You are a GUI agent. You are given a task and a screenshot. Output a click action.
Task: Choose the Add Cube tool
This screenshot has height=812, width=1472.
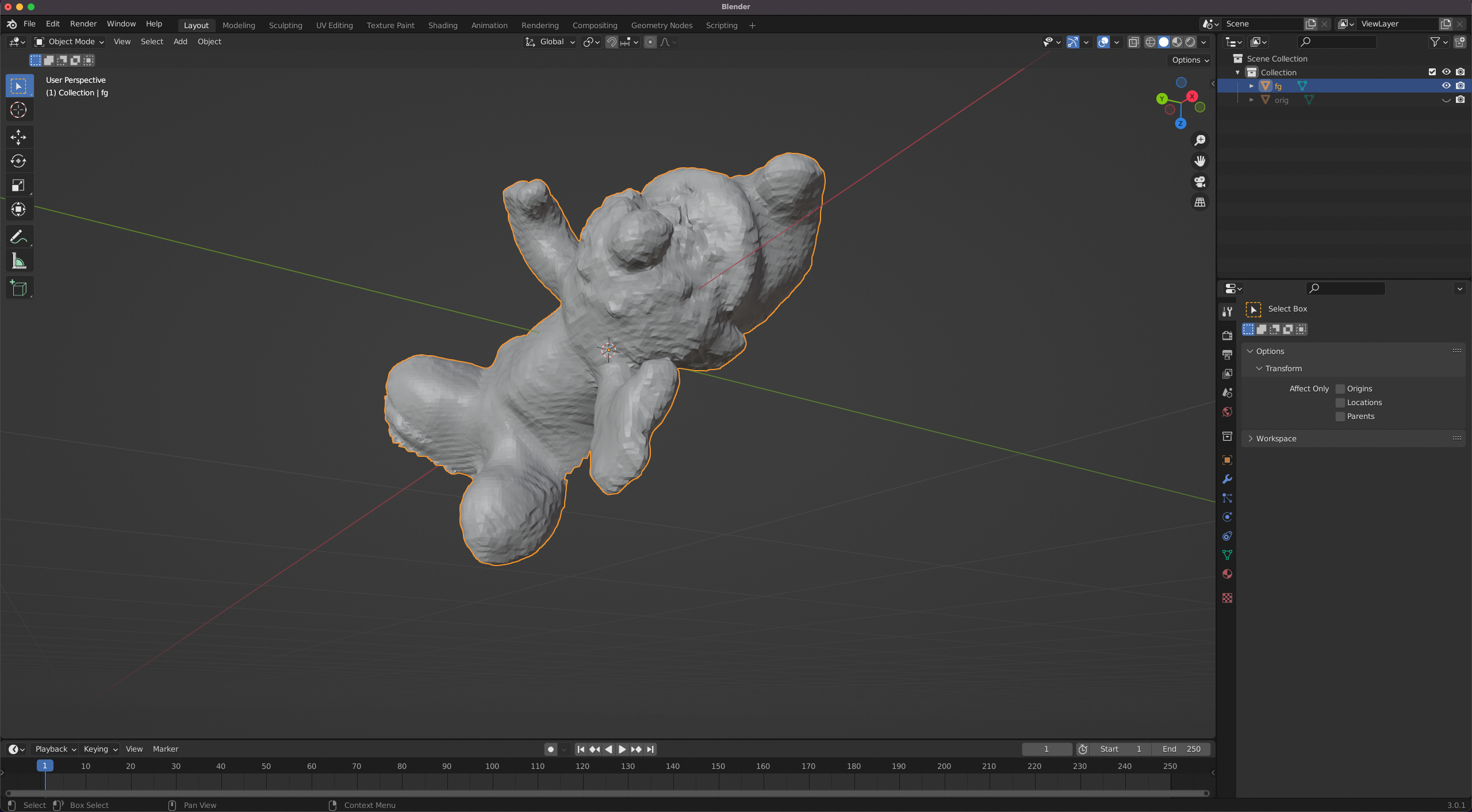[x=18, y=288]
